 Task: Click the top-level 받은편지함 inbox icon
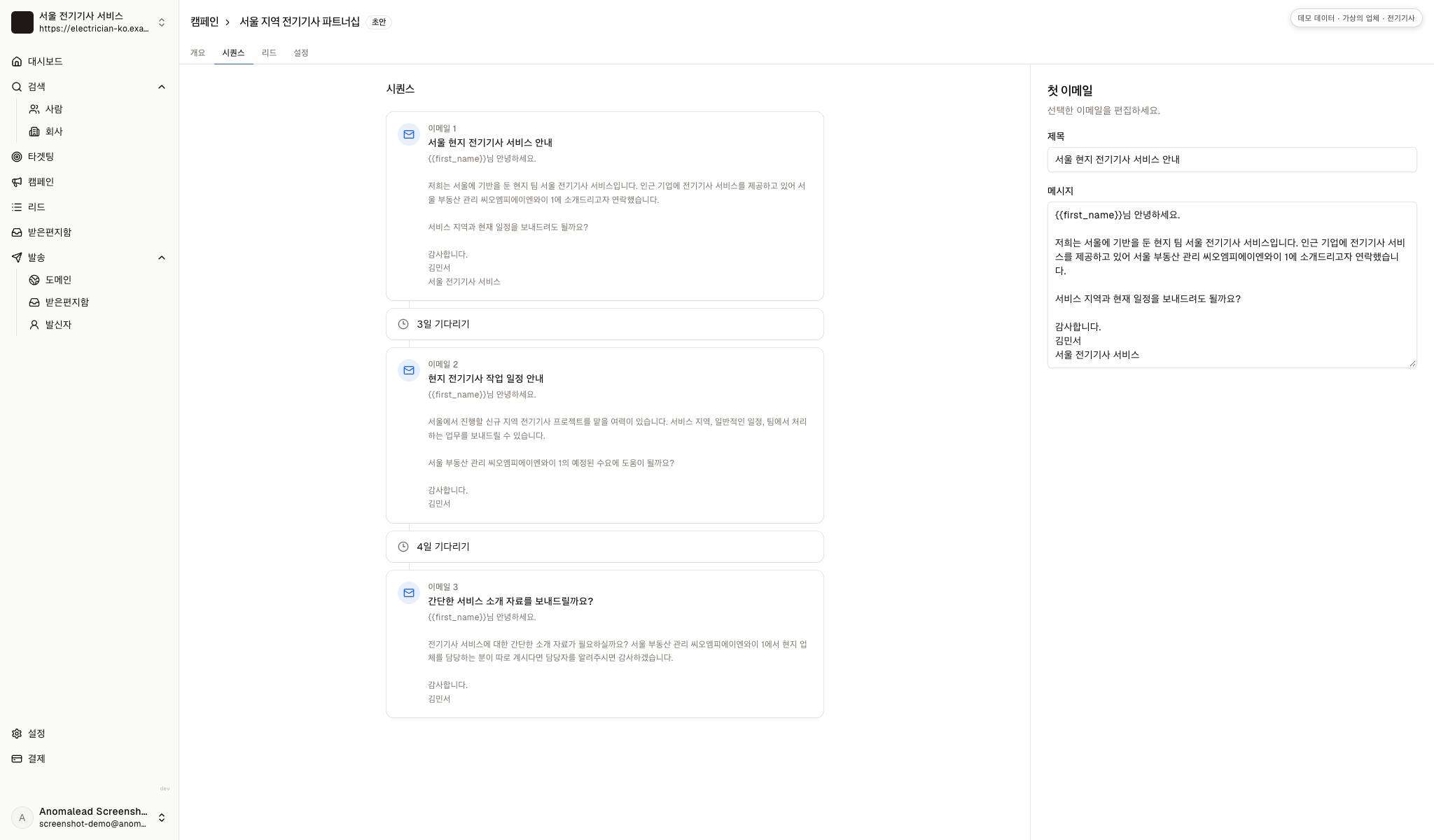point(17,232)
